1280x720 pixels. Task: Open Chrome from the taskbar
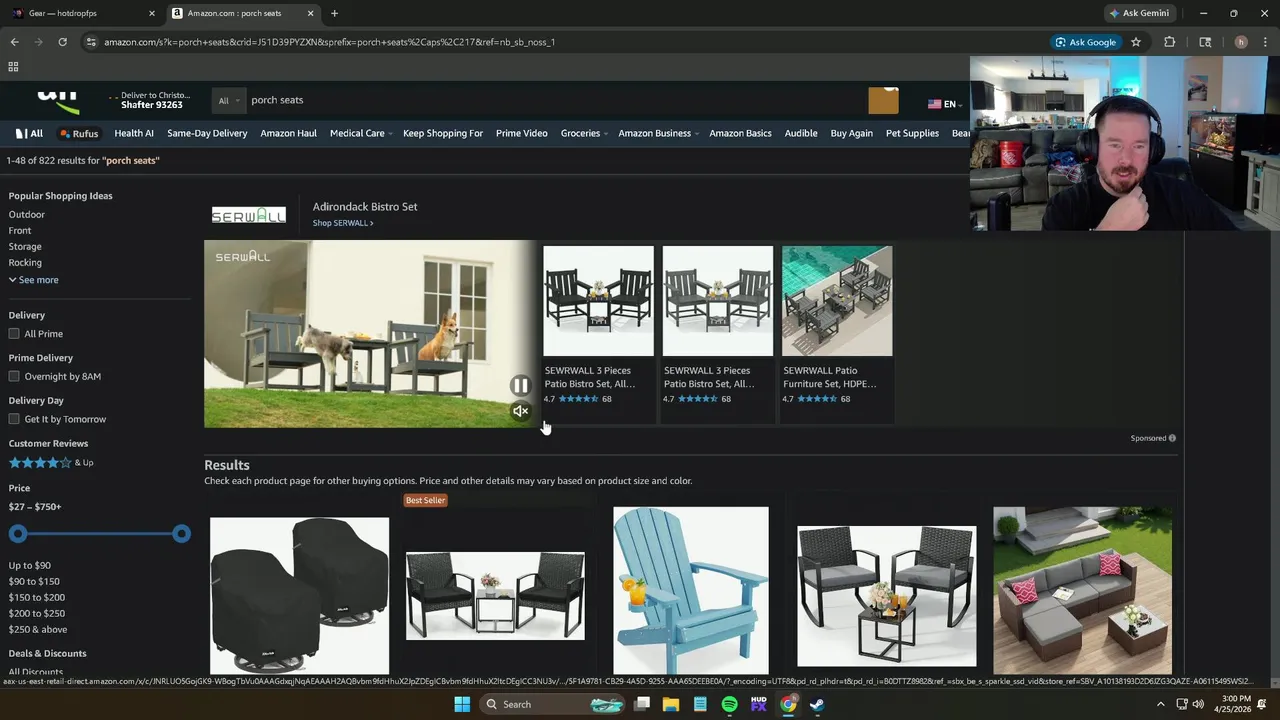tap(788, 704)
